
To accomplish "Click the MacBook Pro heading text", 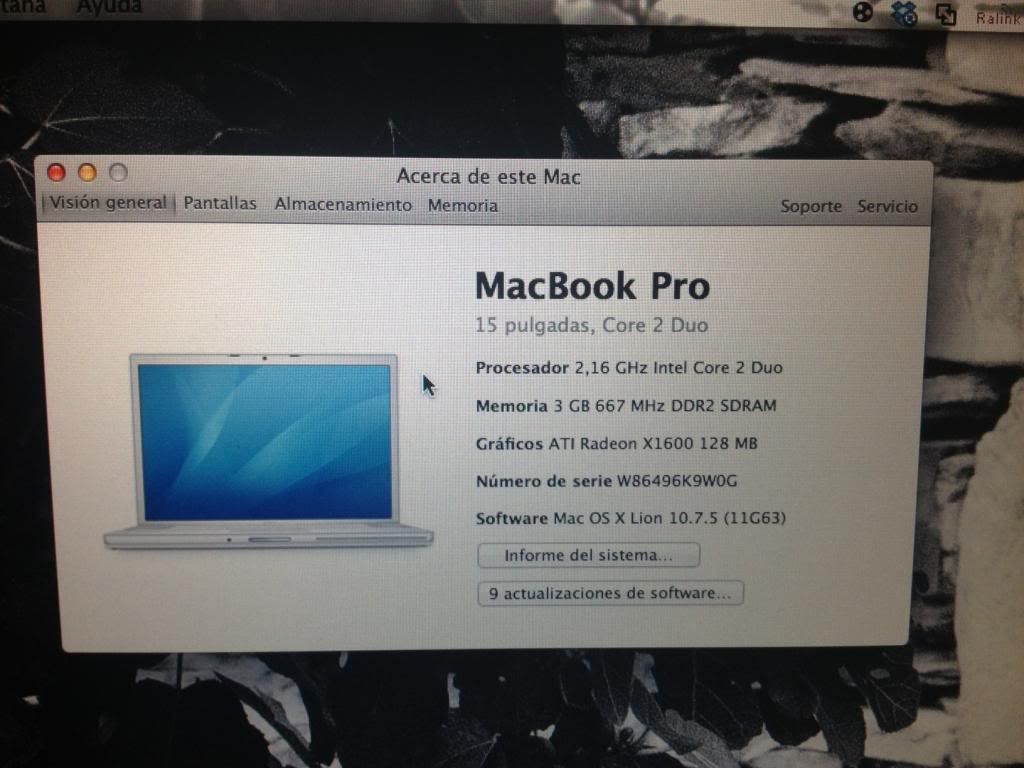I will click(x=592, y=286).
